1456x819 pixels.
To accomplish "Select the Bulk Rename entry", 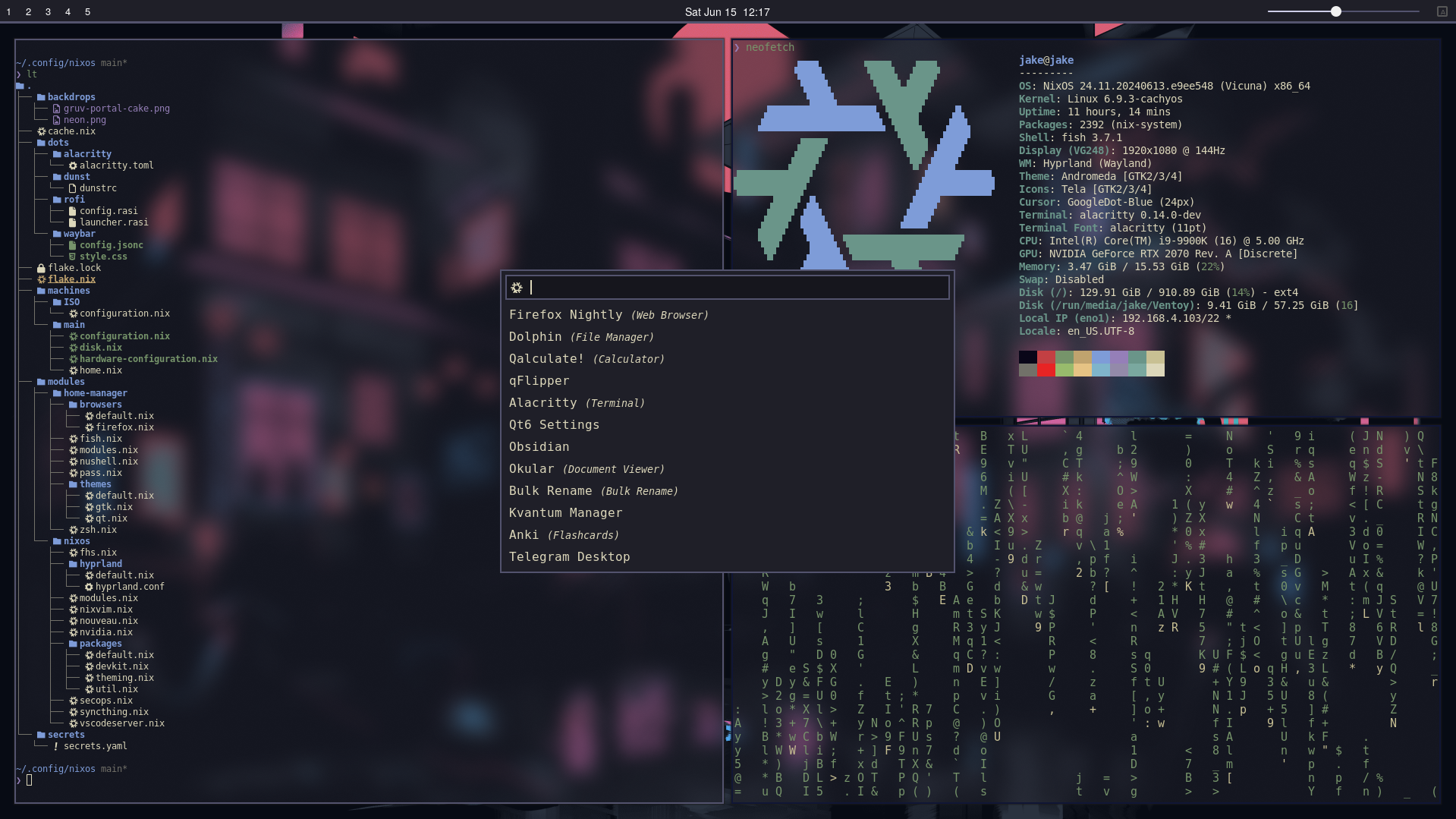I will coord(727,490).
